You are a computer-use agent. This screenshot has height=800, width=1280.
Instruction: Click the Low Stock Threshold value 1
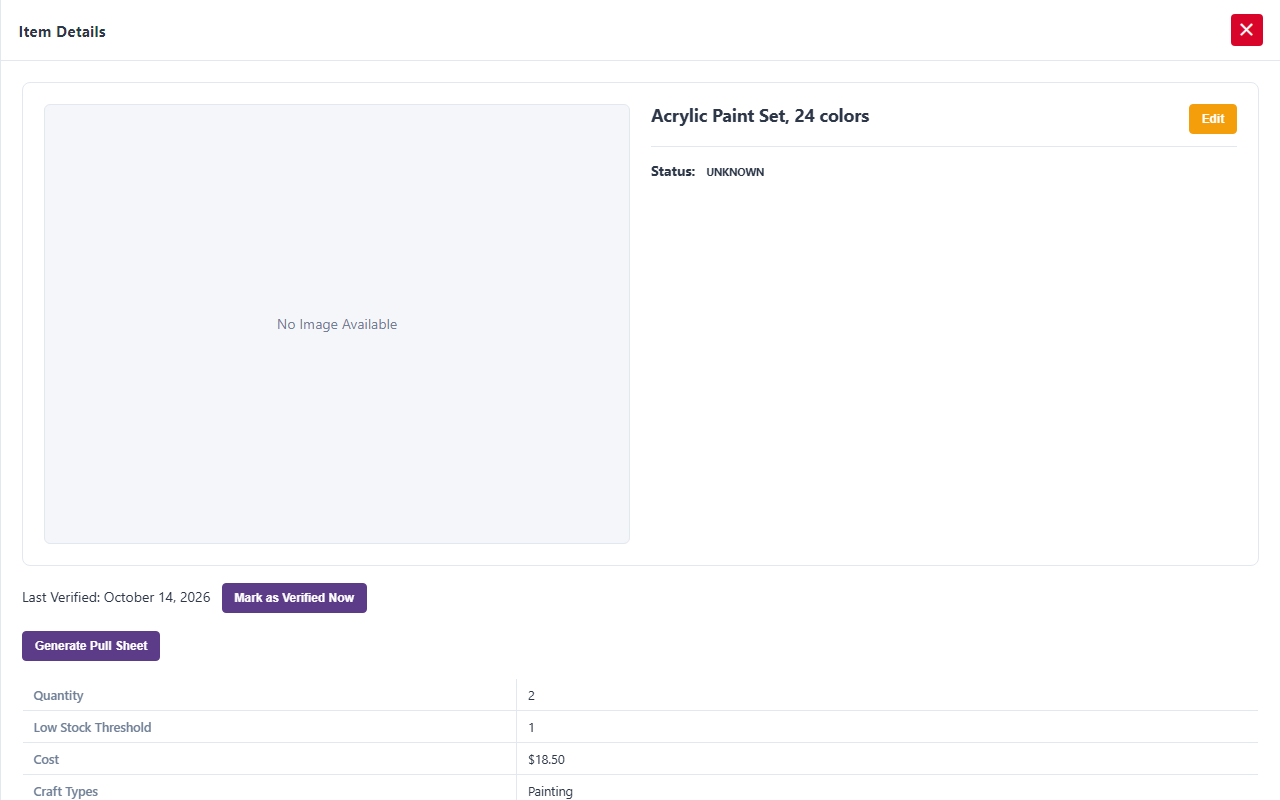[x=532, y=728]
